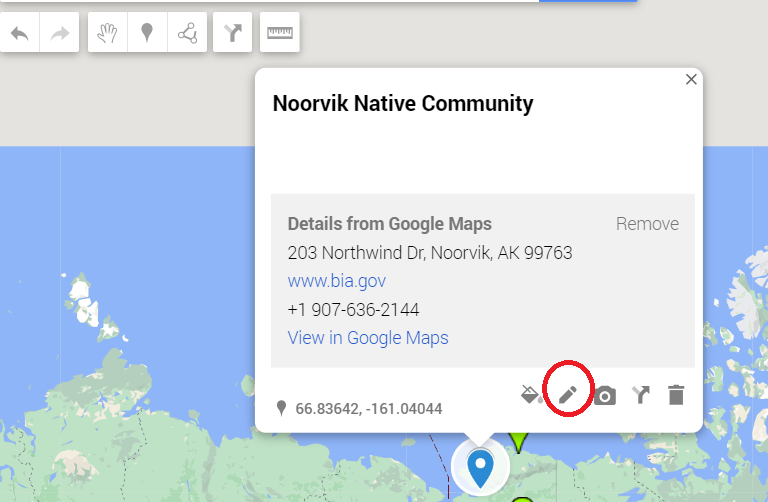Click the coordinates 66.83642, -161.04044
Screen dimensions: 768x502
tap(369, 408)
